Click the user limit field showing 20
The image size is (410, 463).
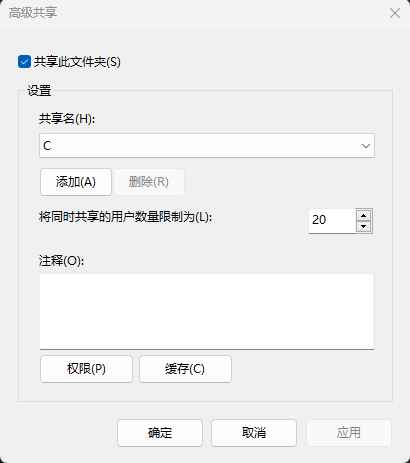point(332,221)
